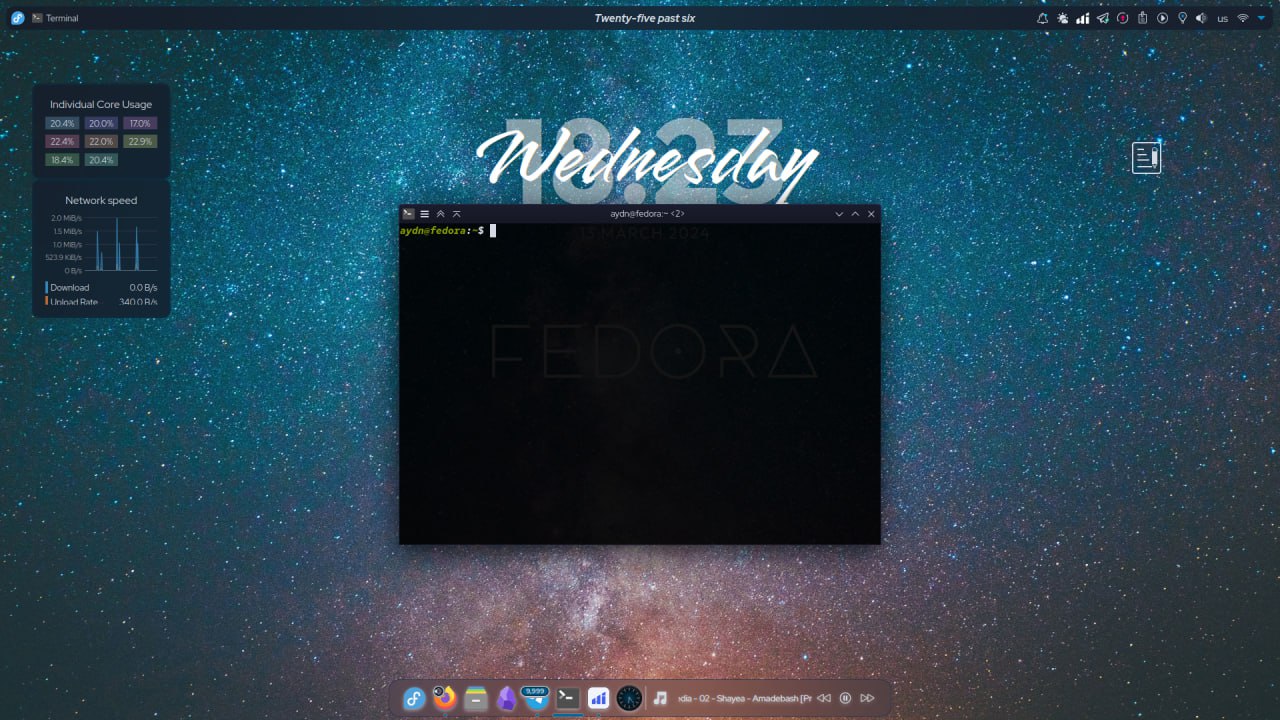Image resolution: width=1280 pixels, height=720 pixels.
Task: Open Telegram with the 9,999 badge
Action: [x=536, y=698]
